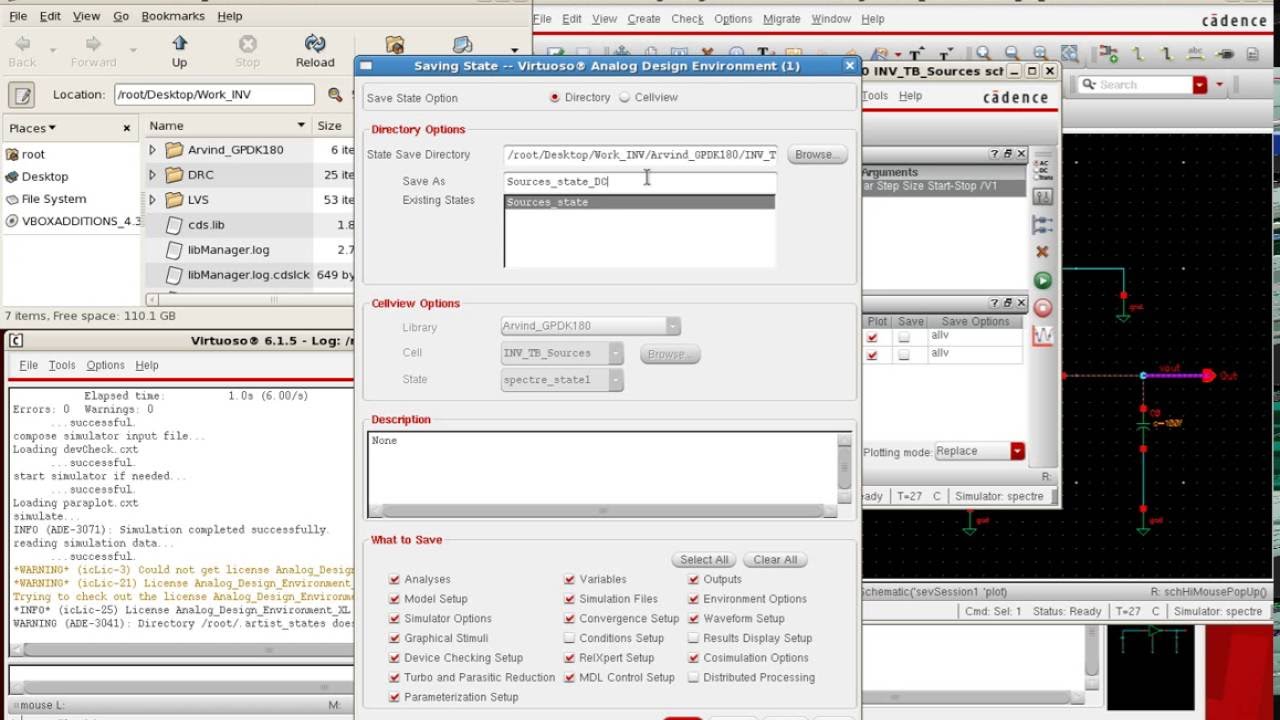The width and height of the screenshot is (1280, 720).
Task: Sort file list by Name column
Action: coord(228,125)
